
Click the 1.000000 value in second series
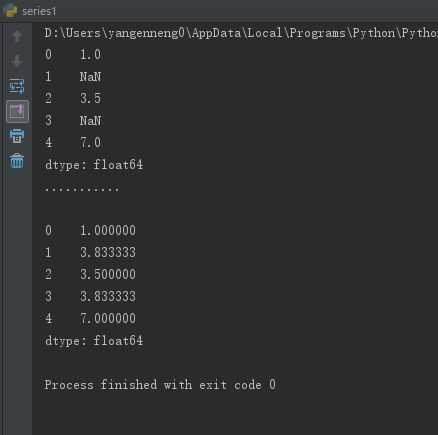coord(108,231)
